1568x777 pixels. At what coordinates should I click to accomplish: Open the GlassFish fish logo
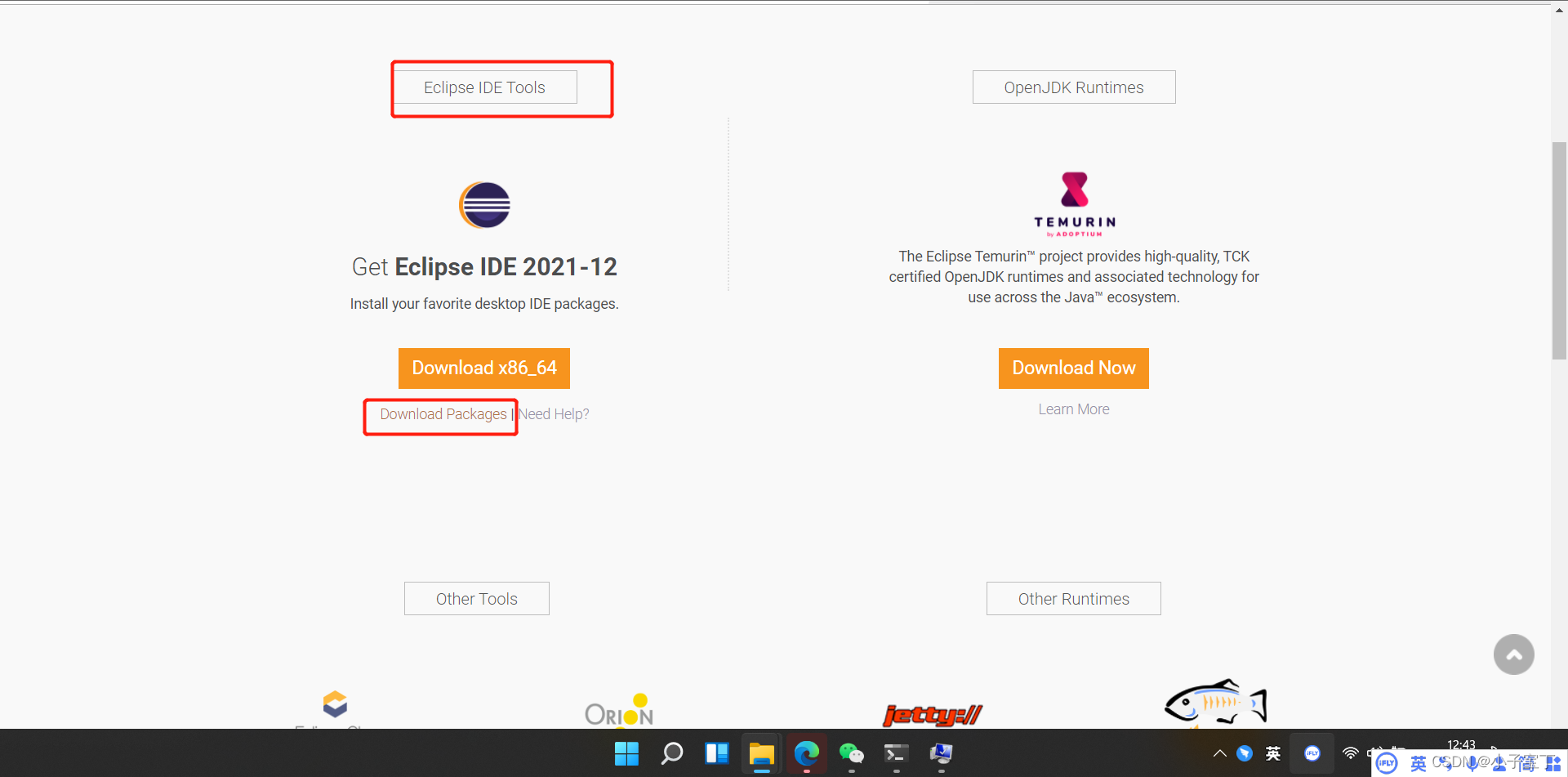point(1215,702)
